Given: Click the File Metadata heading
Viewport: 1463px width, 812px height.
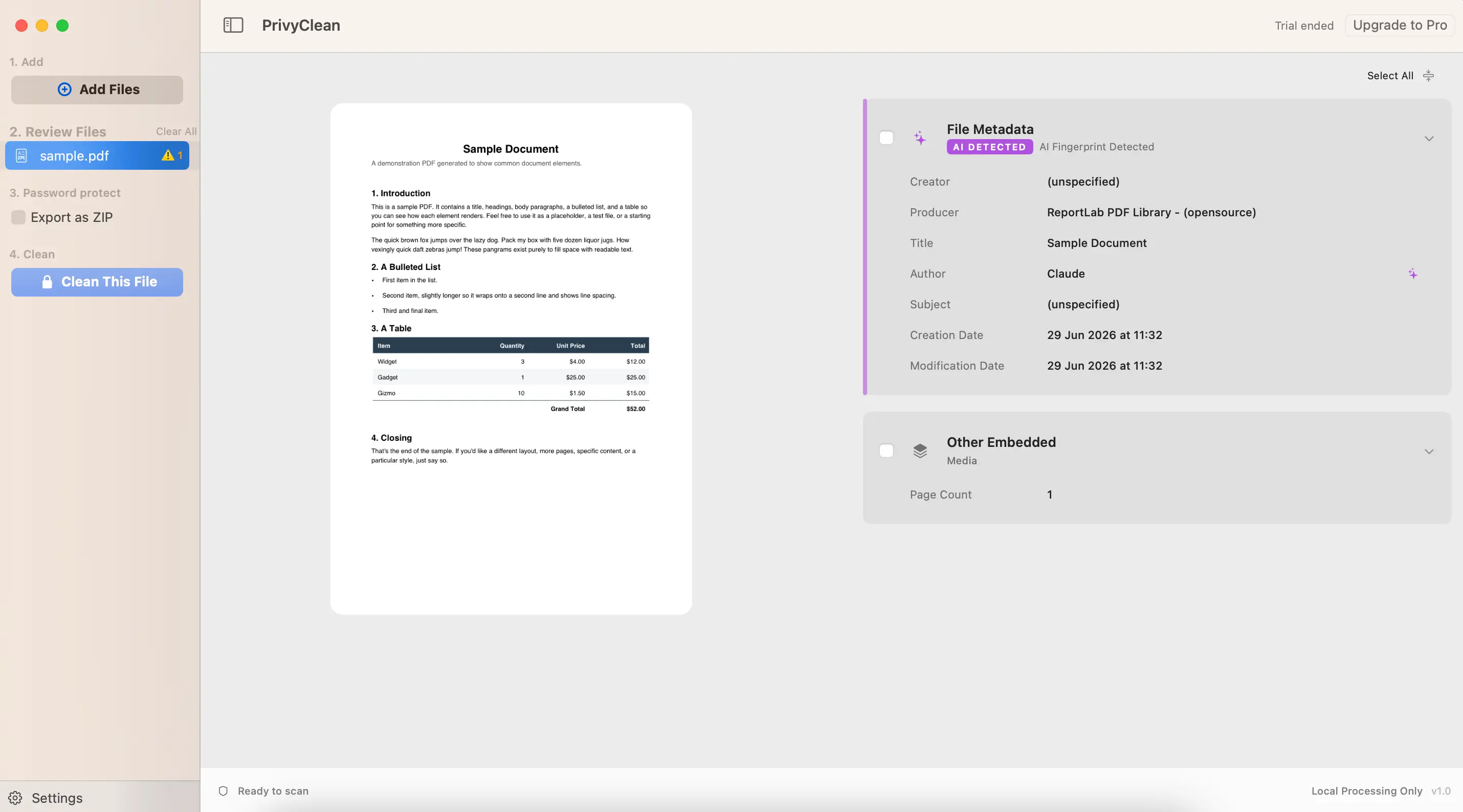Looking at the screenshot, I should pos(989,129).
